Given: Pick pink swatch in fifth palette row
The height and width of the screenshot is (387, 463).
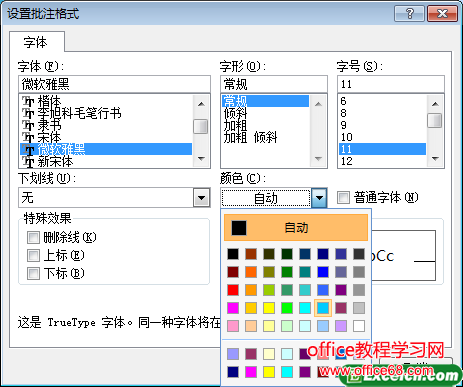Looking at the screenshot, I should click(233, 326).
